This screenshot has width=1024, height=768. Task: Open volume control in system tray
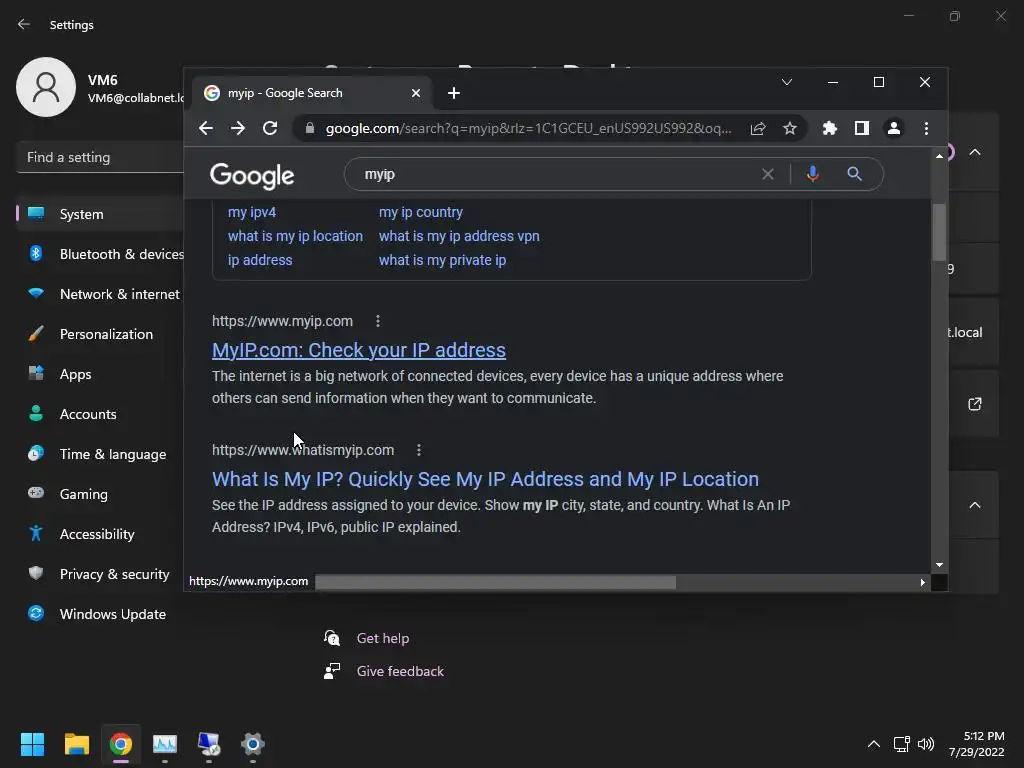(x=926, y=744)
